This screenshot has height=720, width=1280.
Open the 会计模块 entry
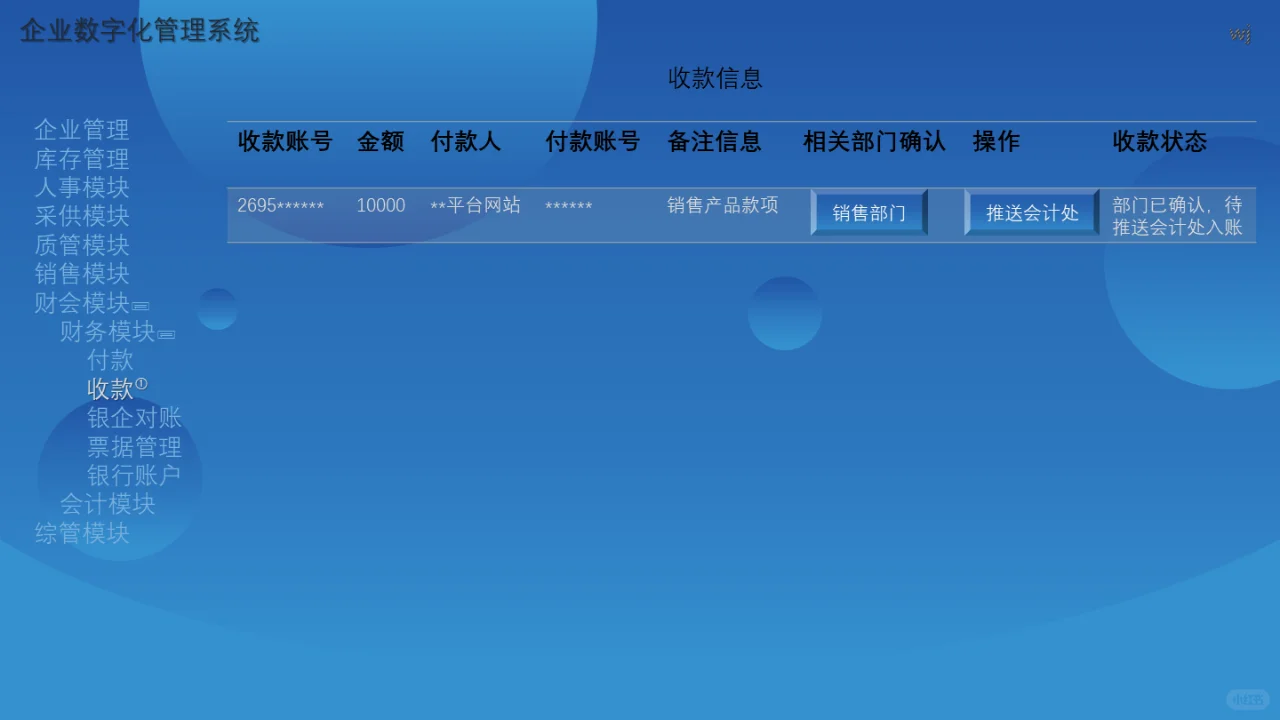[x=107, y=503]
